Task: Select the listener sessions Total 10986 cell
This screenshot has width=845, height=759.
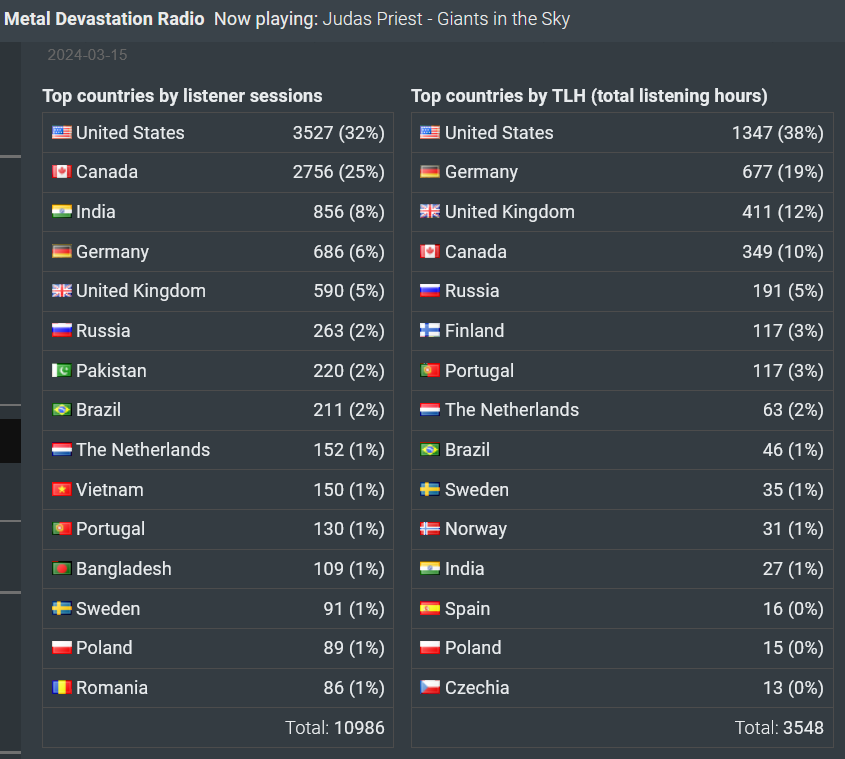Action: coord(218,728)
